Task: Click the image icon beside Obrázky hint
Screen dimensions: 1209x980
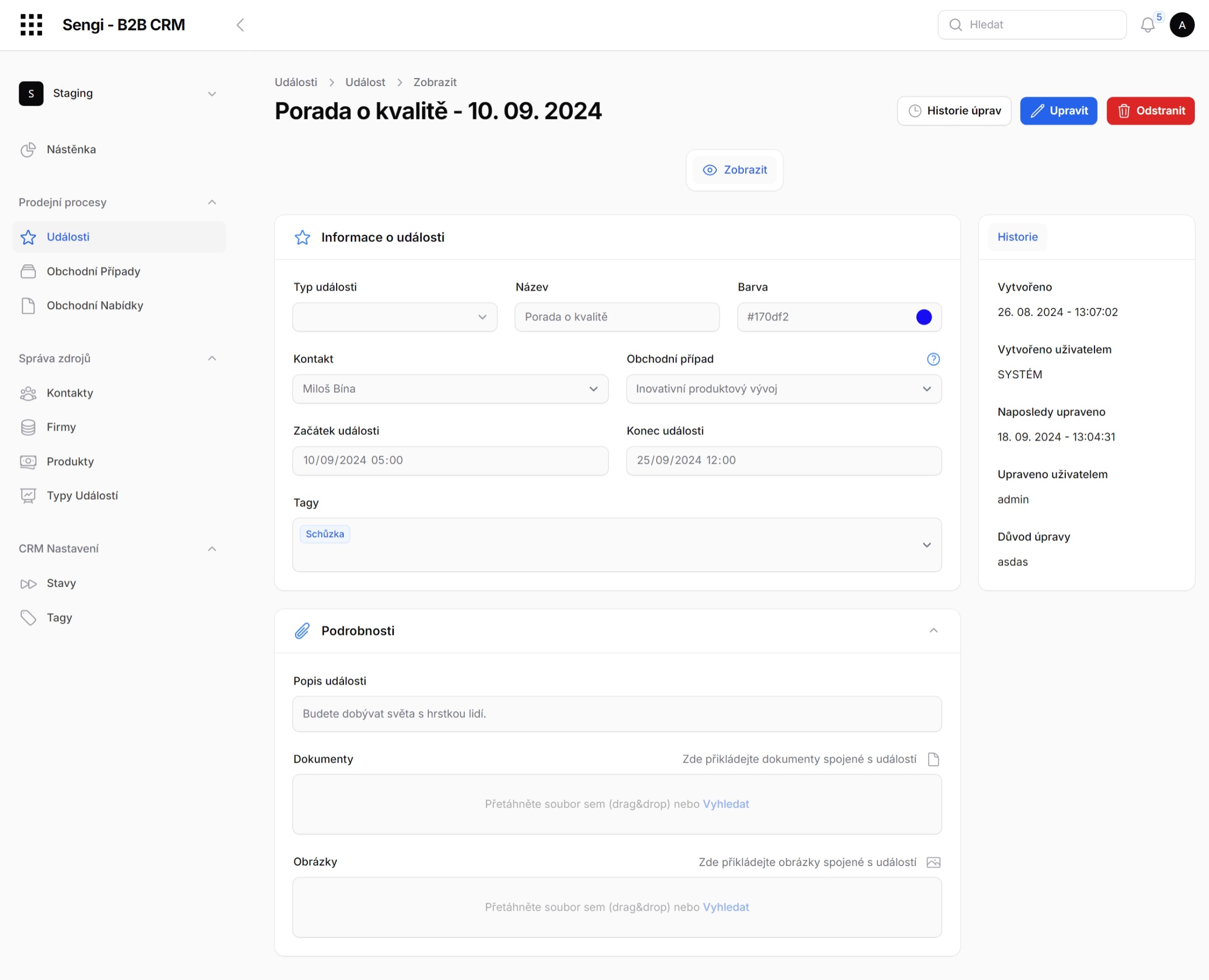Action: pos(934,862)
